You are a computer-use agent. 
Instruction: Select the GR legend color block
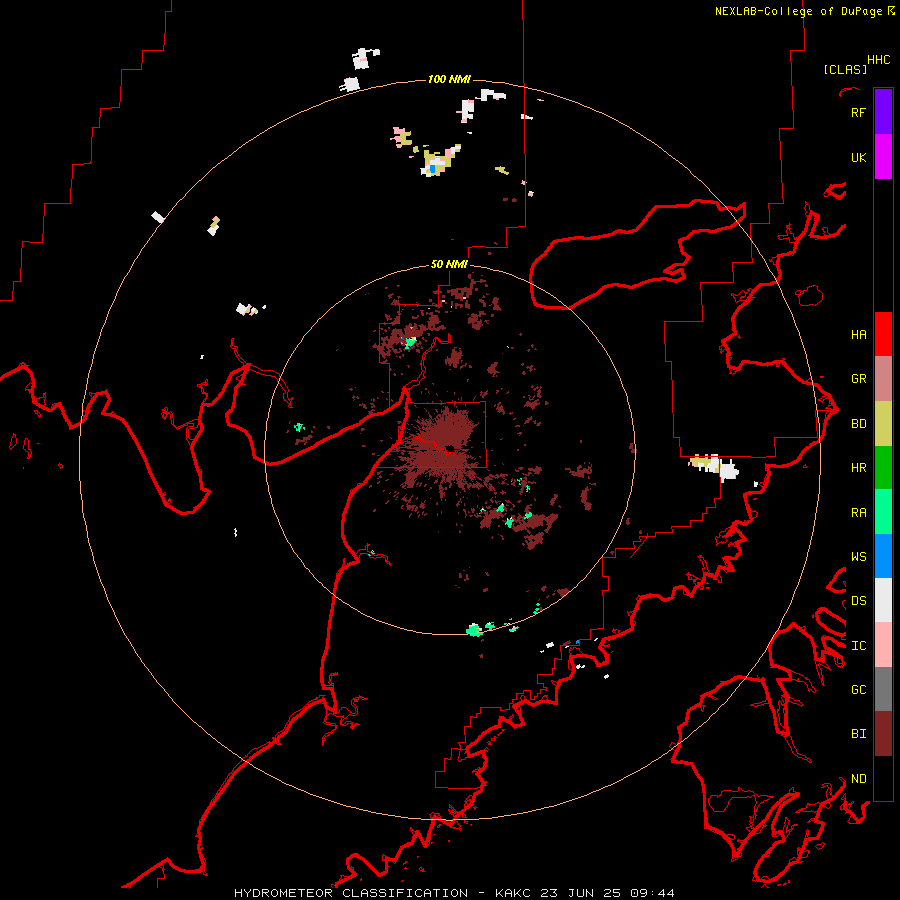click(883, 379)
